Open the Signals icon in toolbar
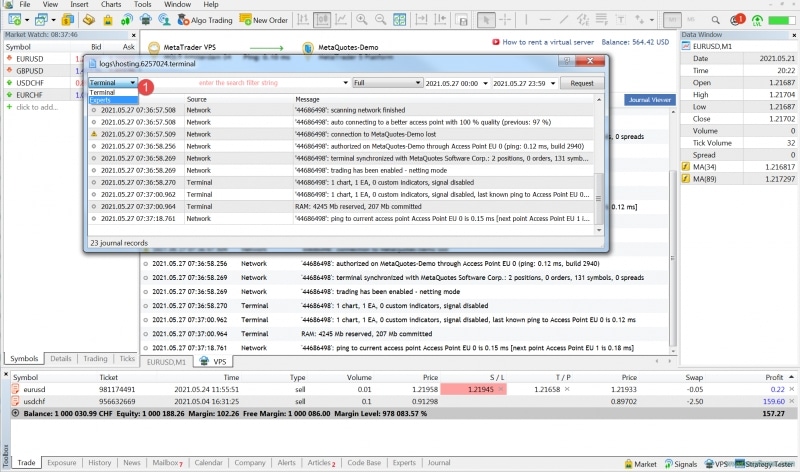The height and width of the screenshot is (472, 800). pyautogui.click(x=127, y=20)
